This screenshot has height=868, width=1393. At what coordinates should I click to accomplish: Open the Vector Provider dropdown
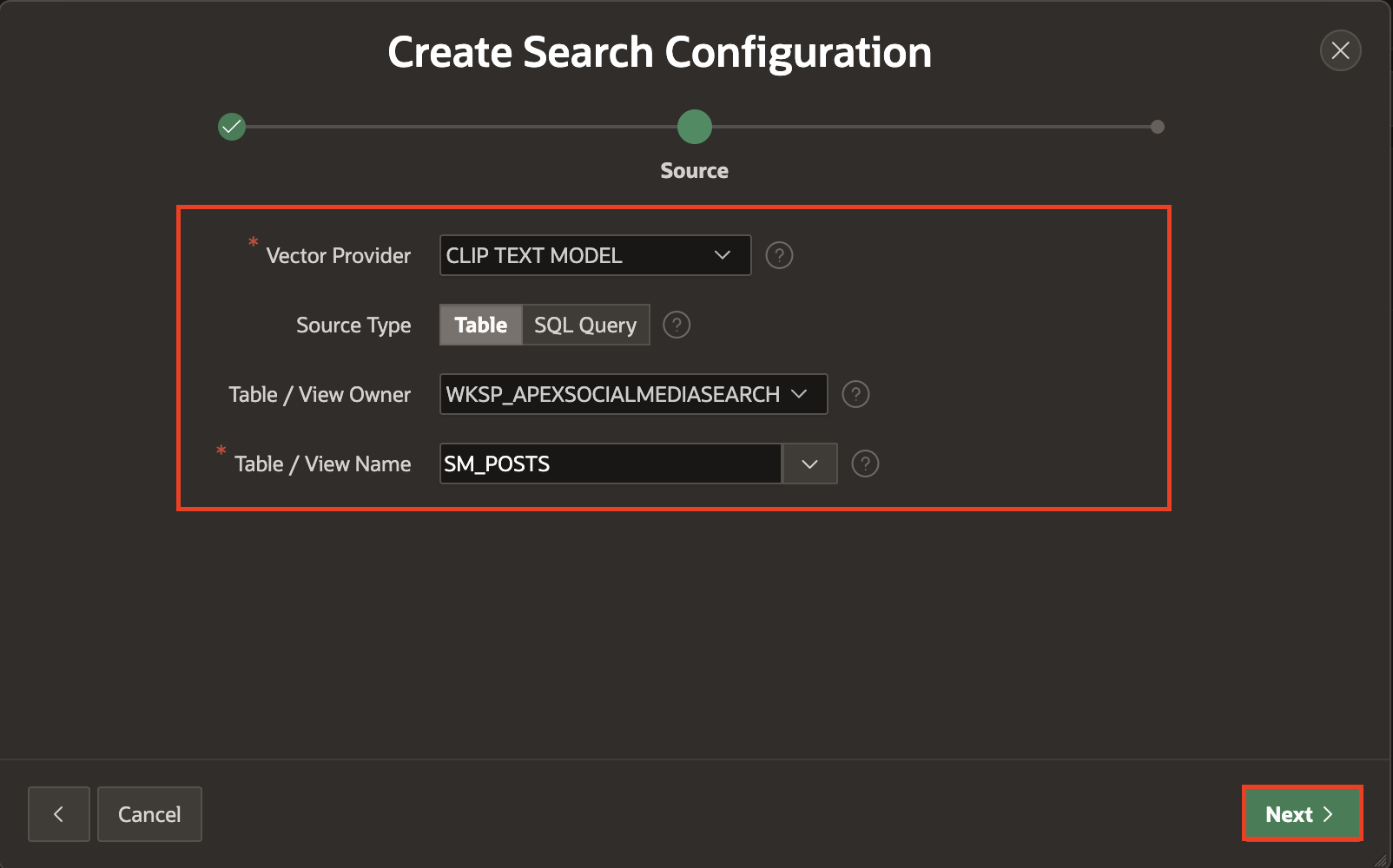coord(595,256)
